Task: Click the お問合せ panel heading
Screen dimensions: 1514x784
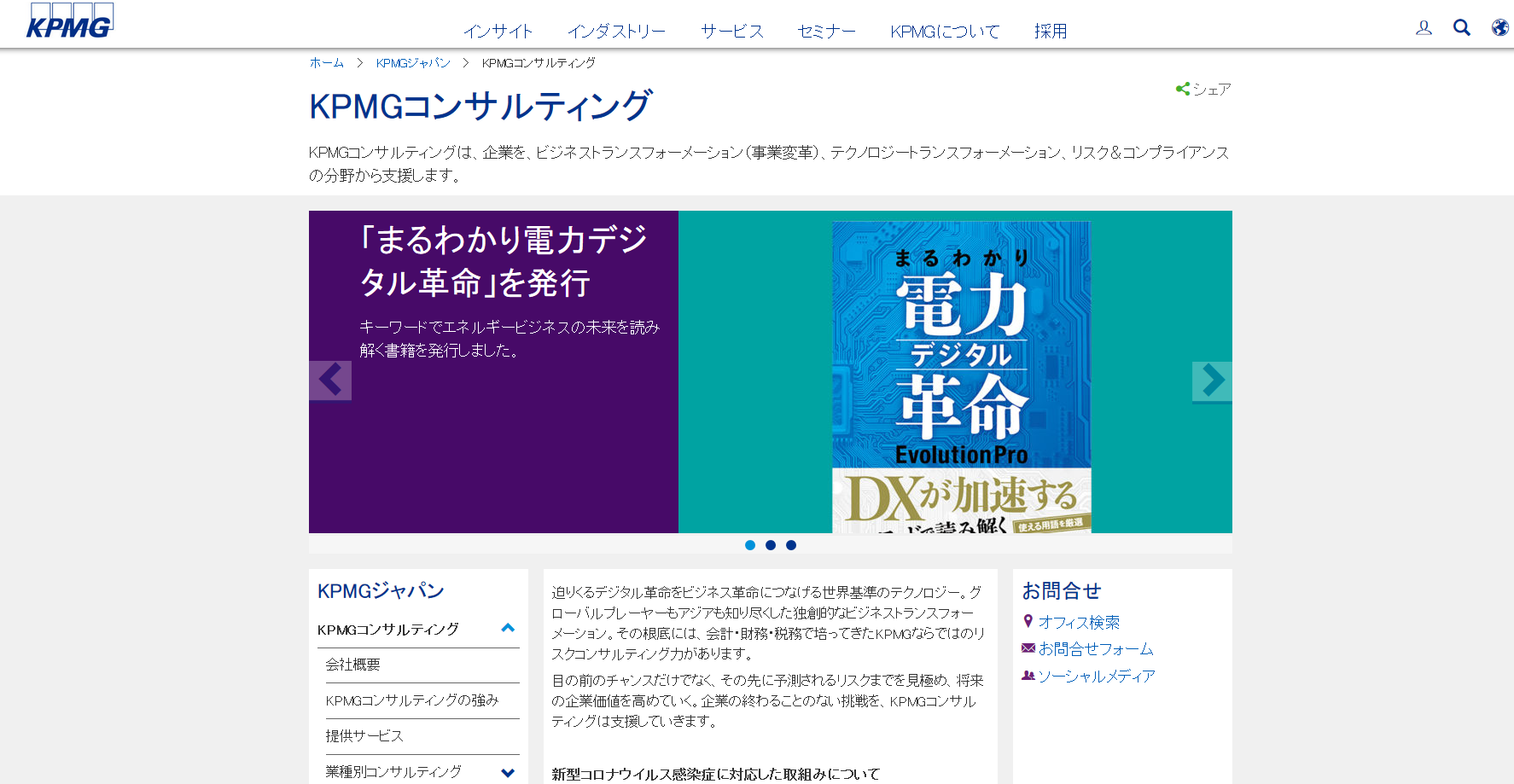Action: 1062,591
